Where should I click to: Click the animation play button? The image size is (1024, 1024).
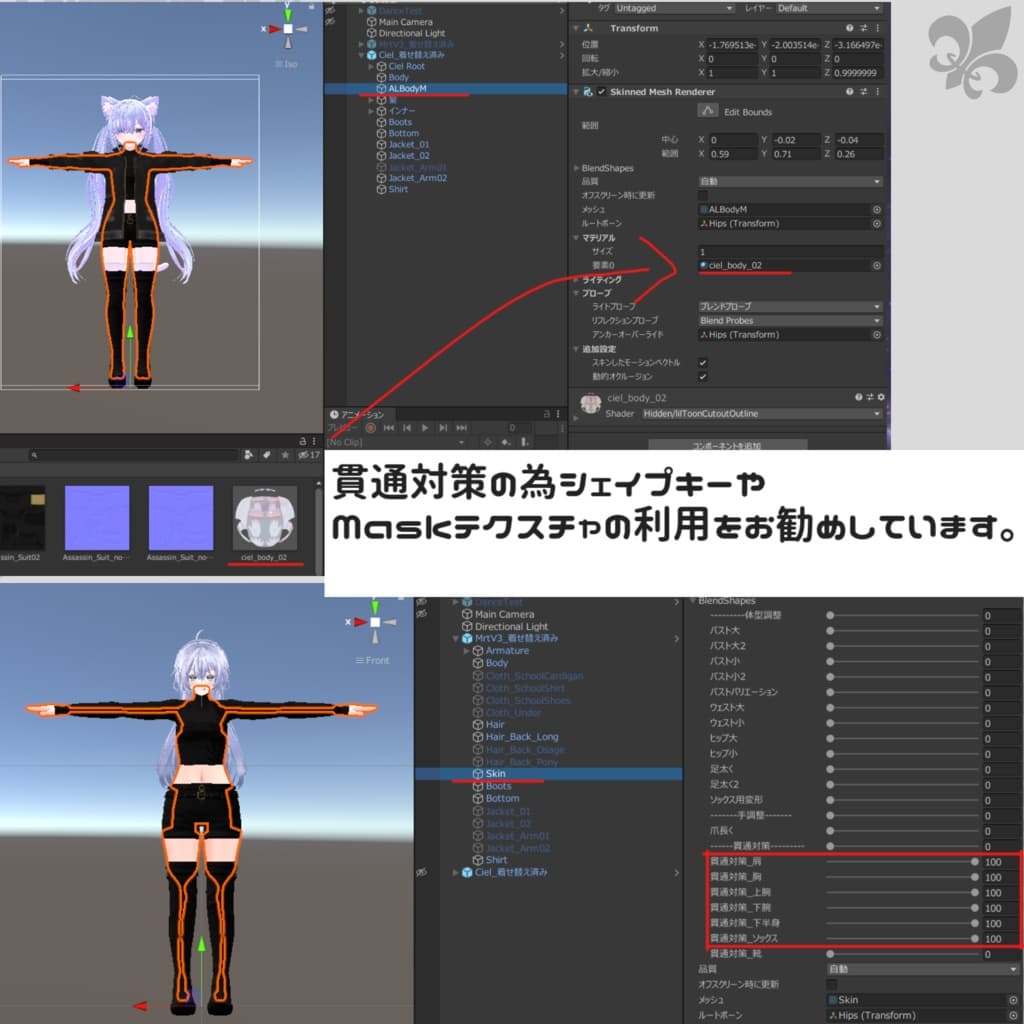(x=425, y=428)
